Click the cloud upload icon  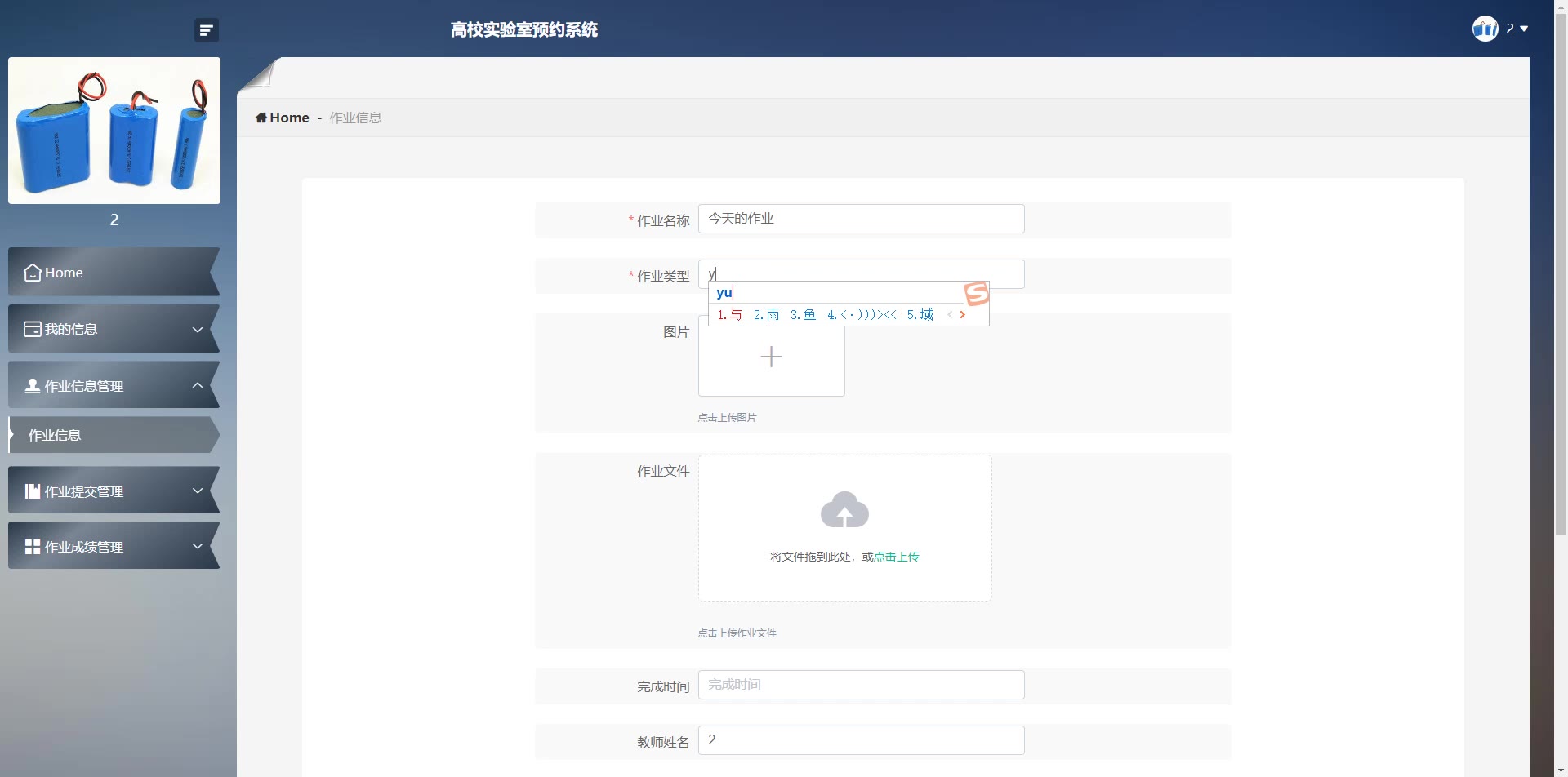coord(844,510)
